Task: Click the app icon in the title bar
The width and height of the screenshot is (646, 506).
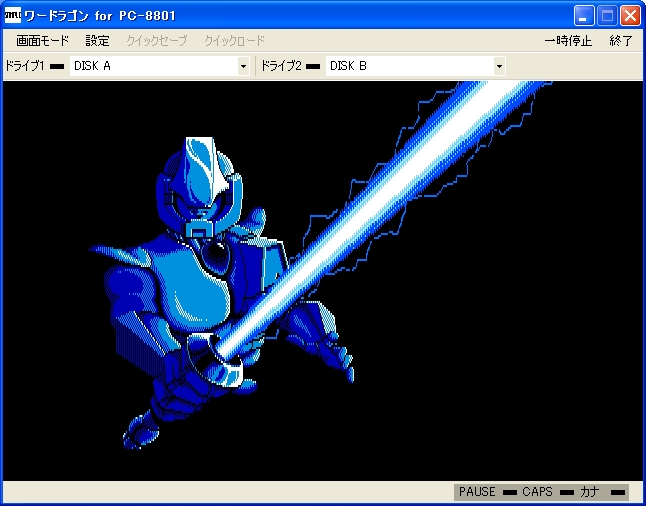Action: (x=13, y=15)
